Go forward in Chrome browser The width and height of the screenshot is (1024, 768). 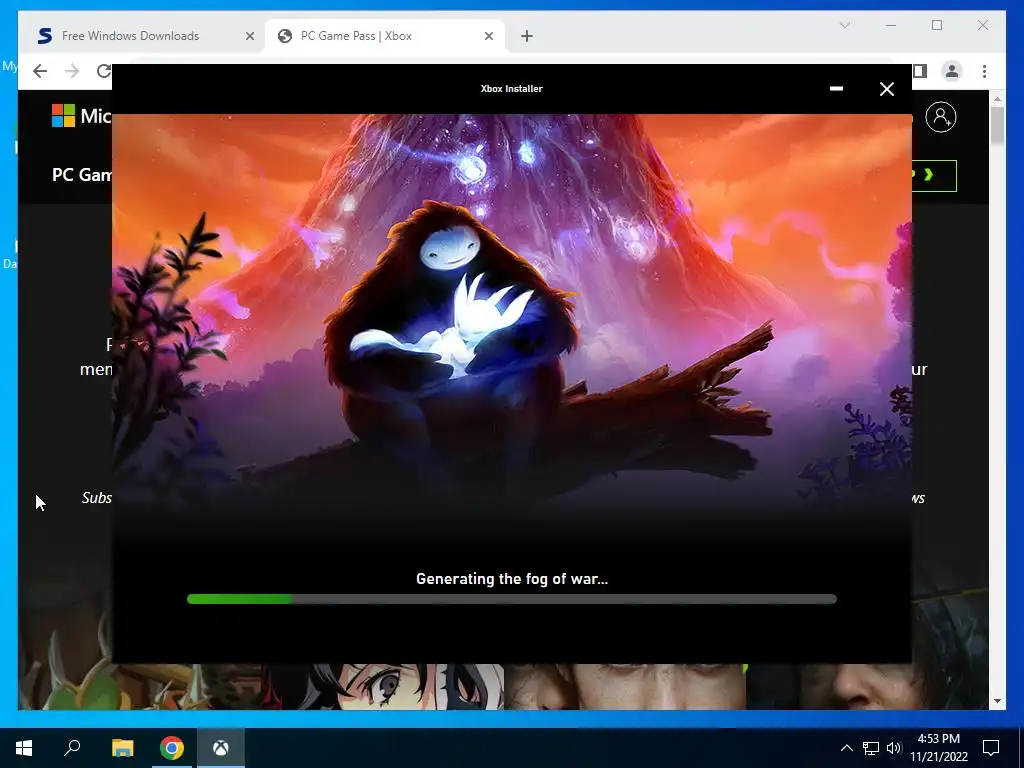click(72, 71)
